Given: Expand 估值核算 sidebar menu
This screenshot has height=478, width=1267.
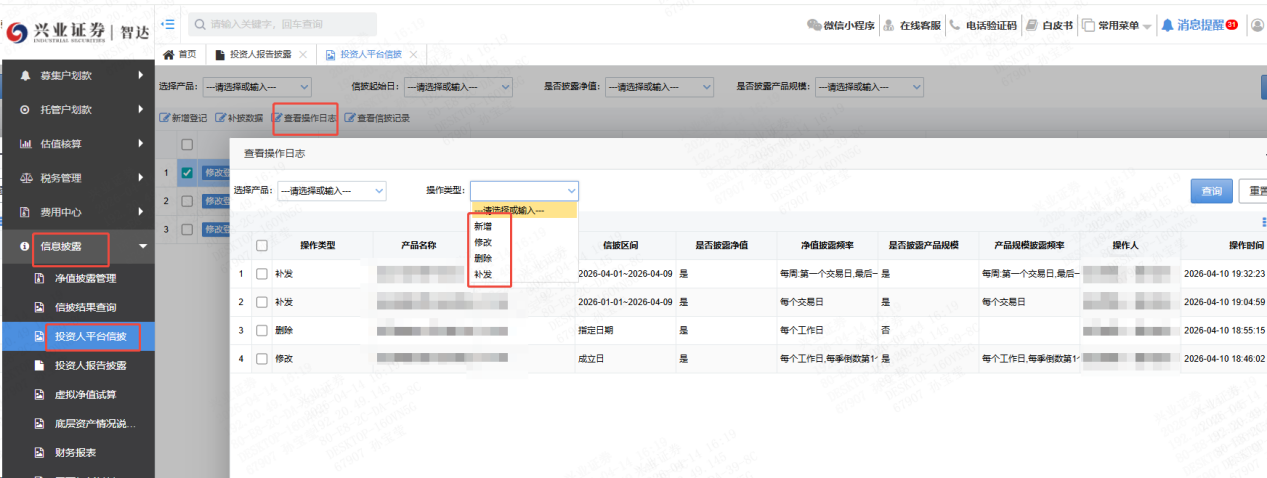Looking at the screenshot, I should click(77, 144).
